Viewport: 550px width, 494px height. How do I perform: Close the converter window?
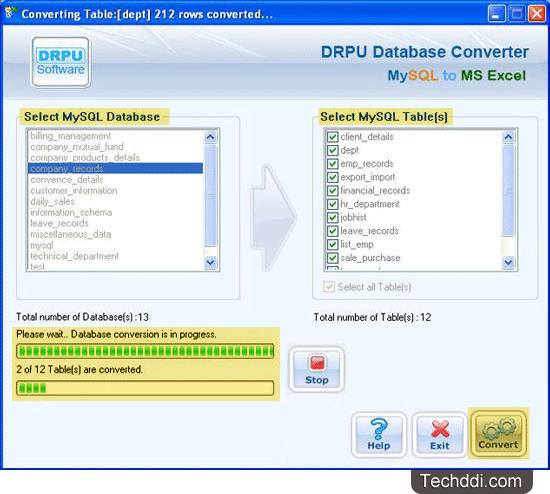pyautogui.click(x=537, y=14)
